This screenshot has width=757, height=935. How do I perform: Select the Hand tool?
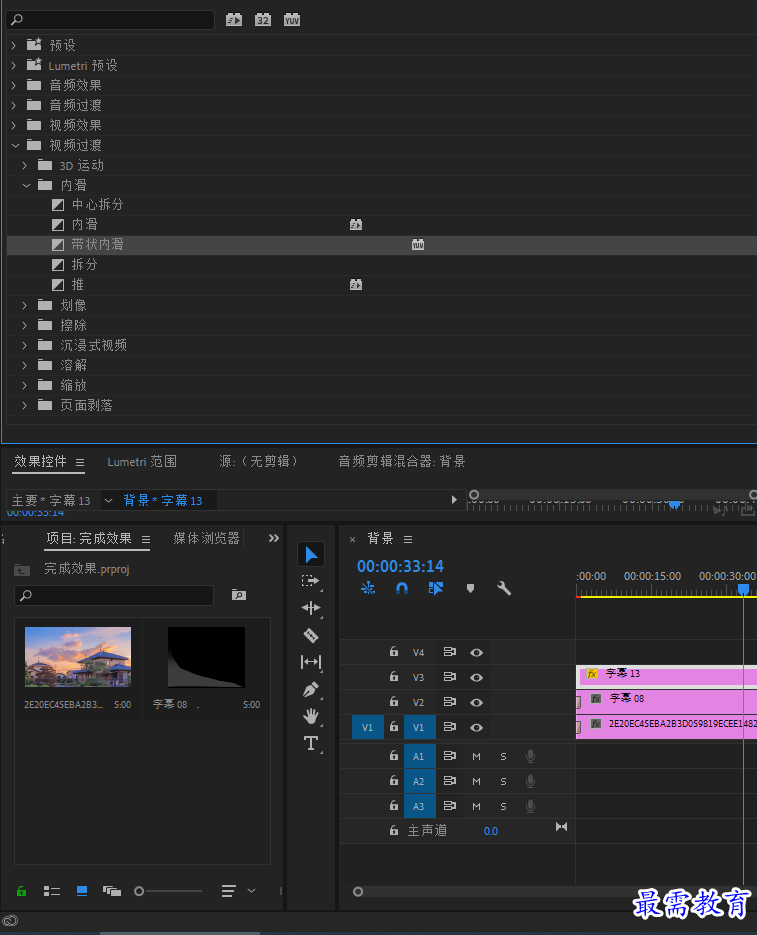pyautogui.click(x=311, y=716)
